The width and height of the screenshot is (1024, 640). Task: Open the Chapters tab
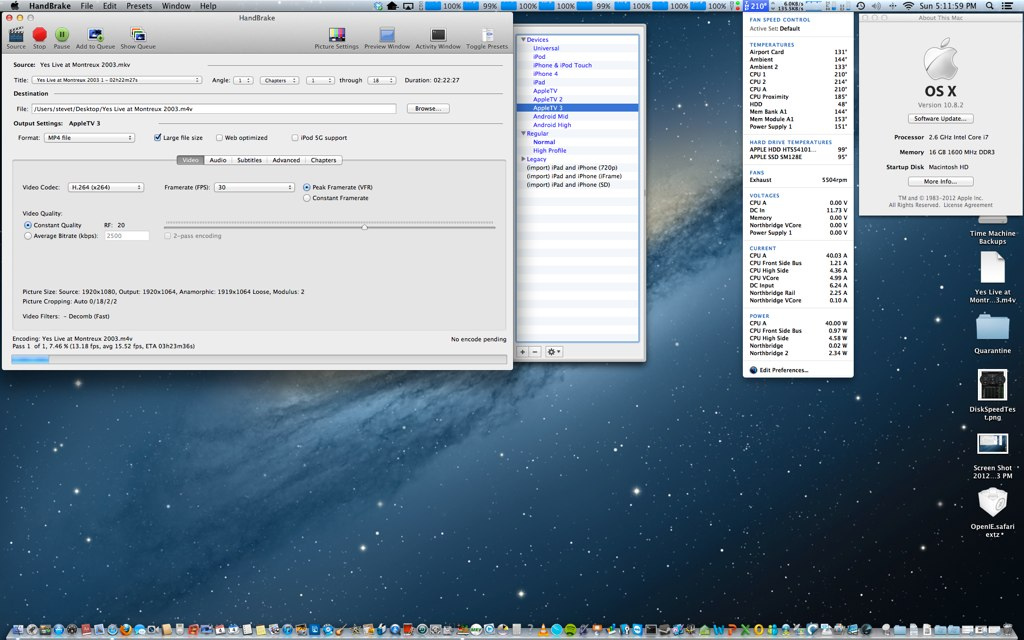click(323, 160)
